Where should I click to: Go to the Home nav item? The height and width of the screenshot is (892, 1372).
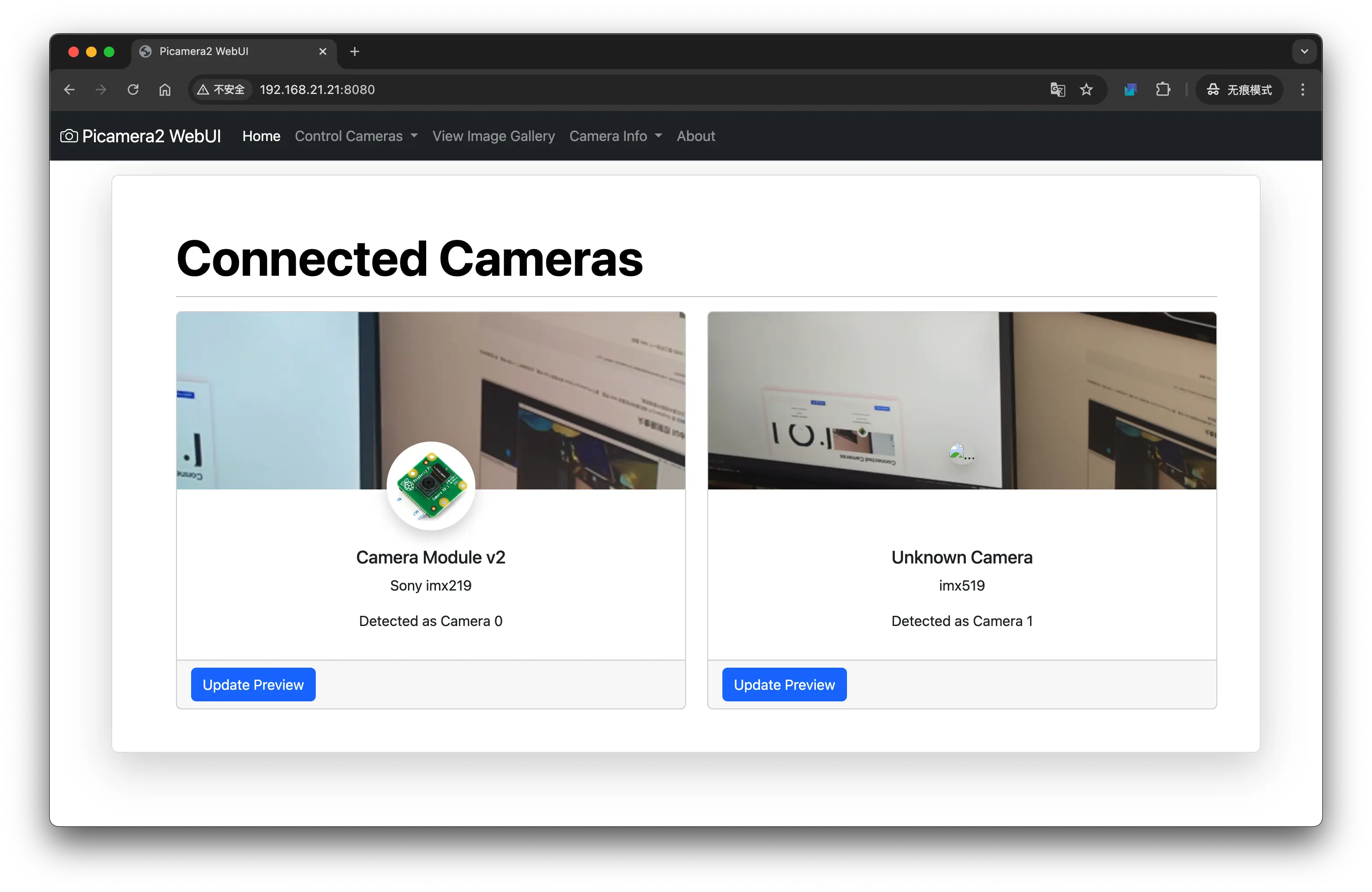(x=261, y=136)
